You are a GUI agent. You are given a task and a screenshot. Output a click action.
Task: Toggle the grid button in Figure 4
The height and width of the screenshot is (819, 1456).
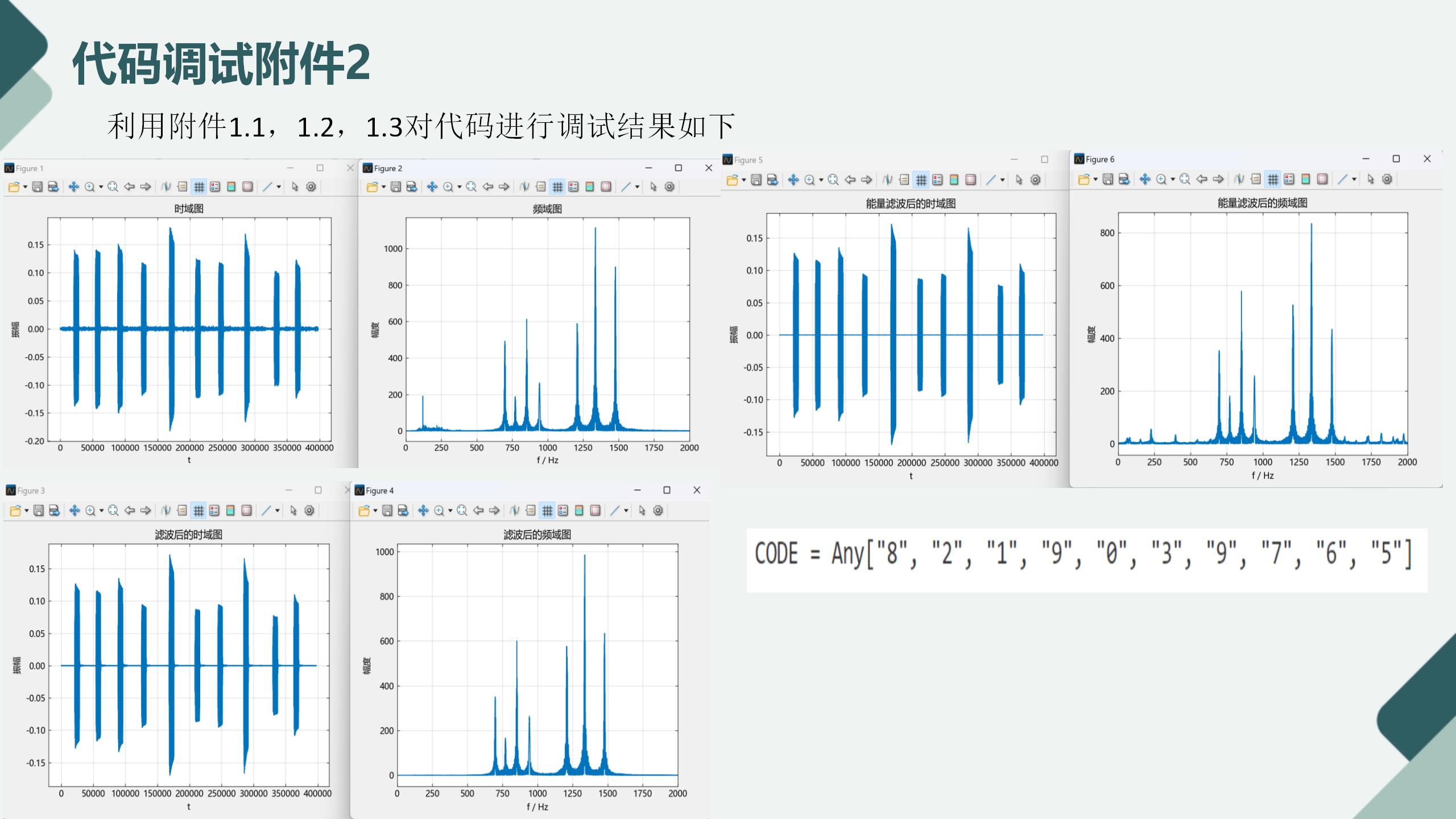[547, 510]
